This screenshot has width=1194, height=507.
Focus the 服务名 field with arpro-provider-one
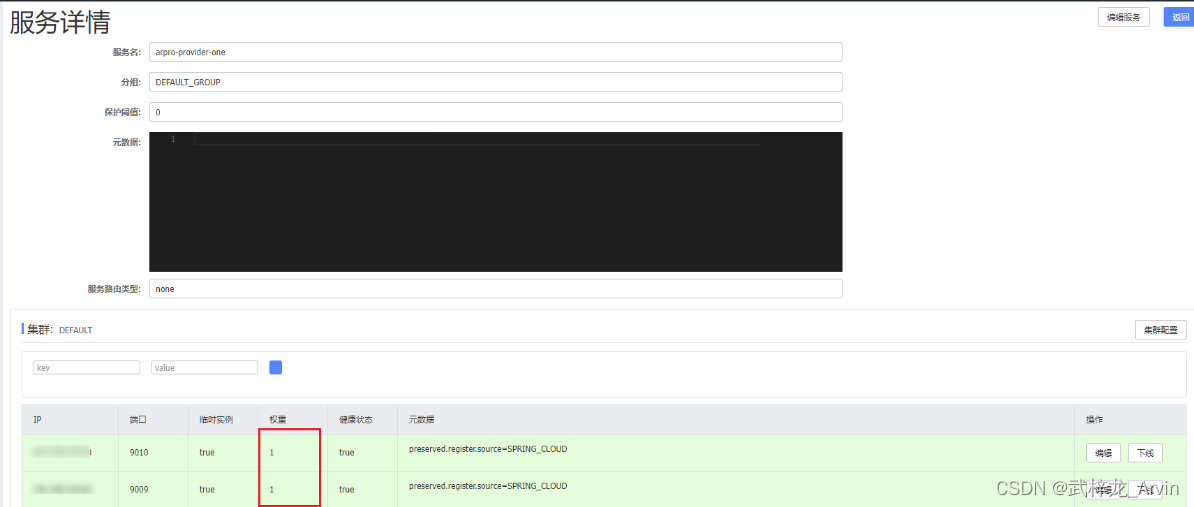click(496, 53)
